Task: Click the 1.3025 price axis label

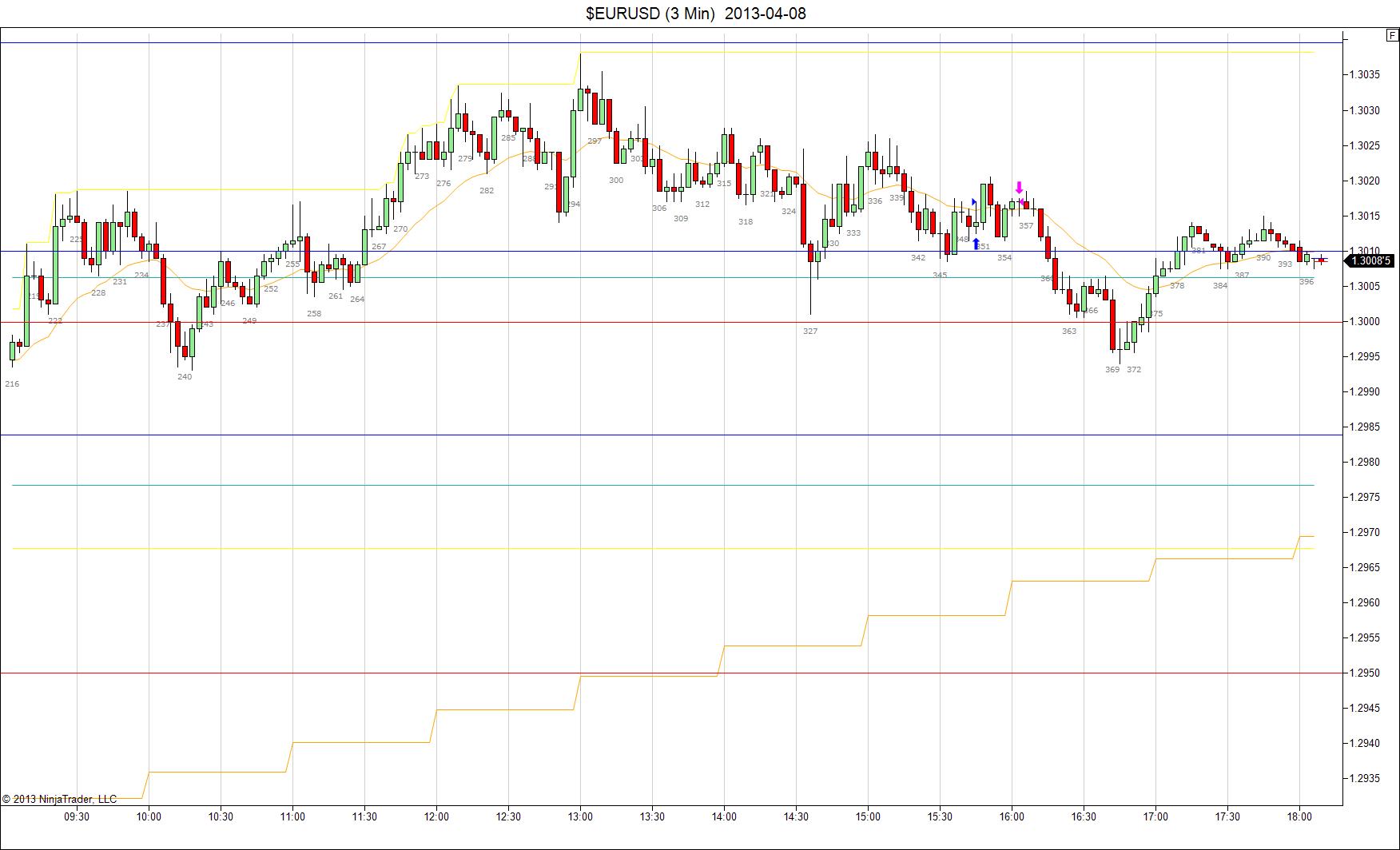Action: (1364, 145)
